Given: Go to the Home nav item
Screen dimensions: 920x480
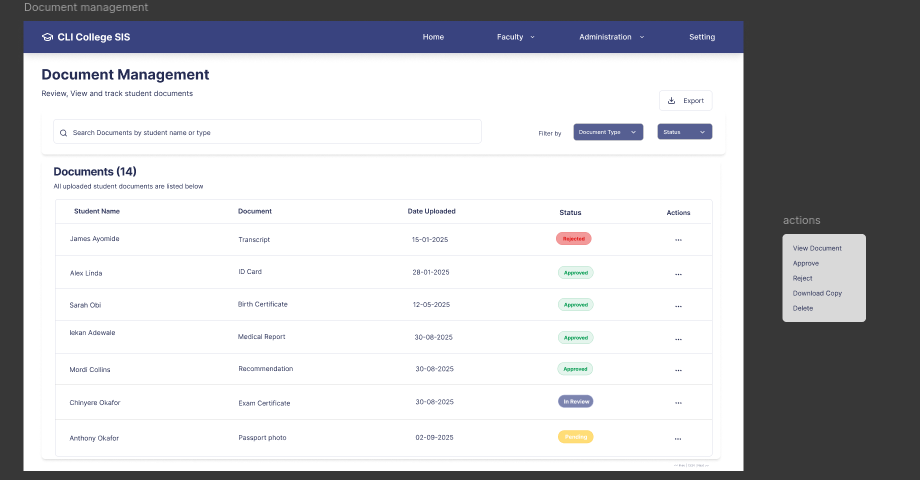Looking at the screenshot, I should point(433,37).
